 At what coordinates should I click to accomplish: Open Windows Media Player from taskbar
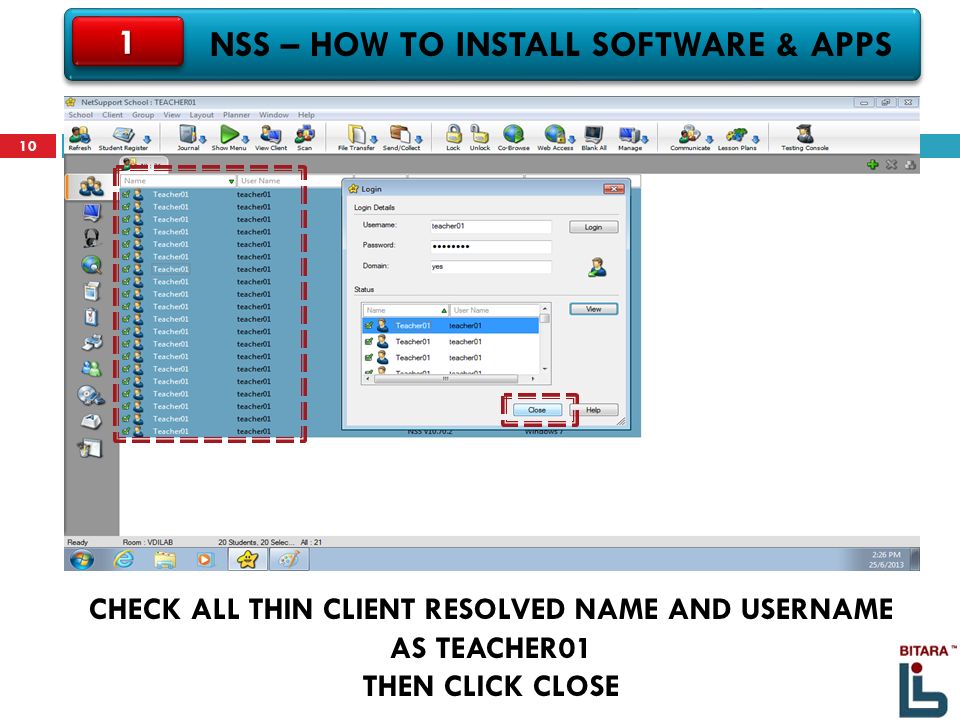(205, 559)
